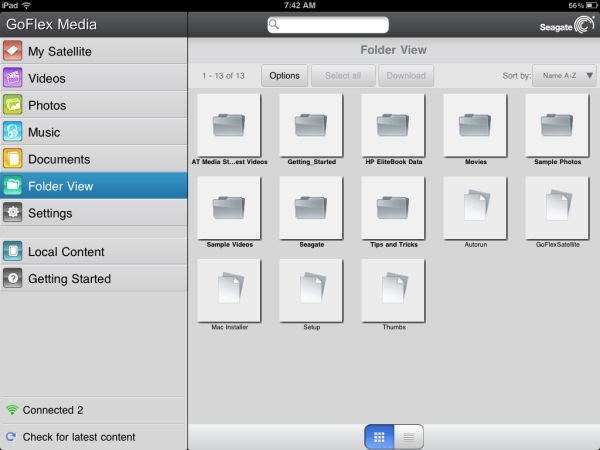Click the Getting Started question mark icon
The image size is (600, 450).
(x=13, y=278)
